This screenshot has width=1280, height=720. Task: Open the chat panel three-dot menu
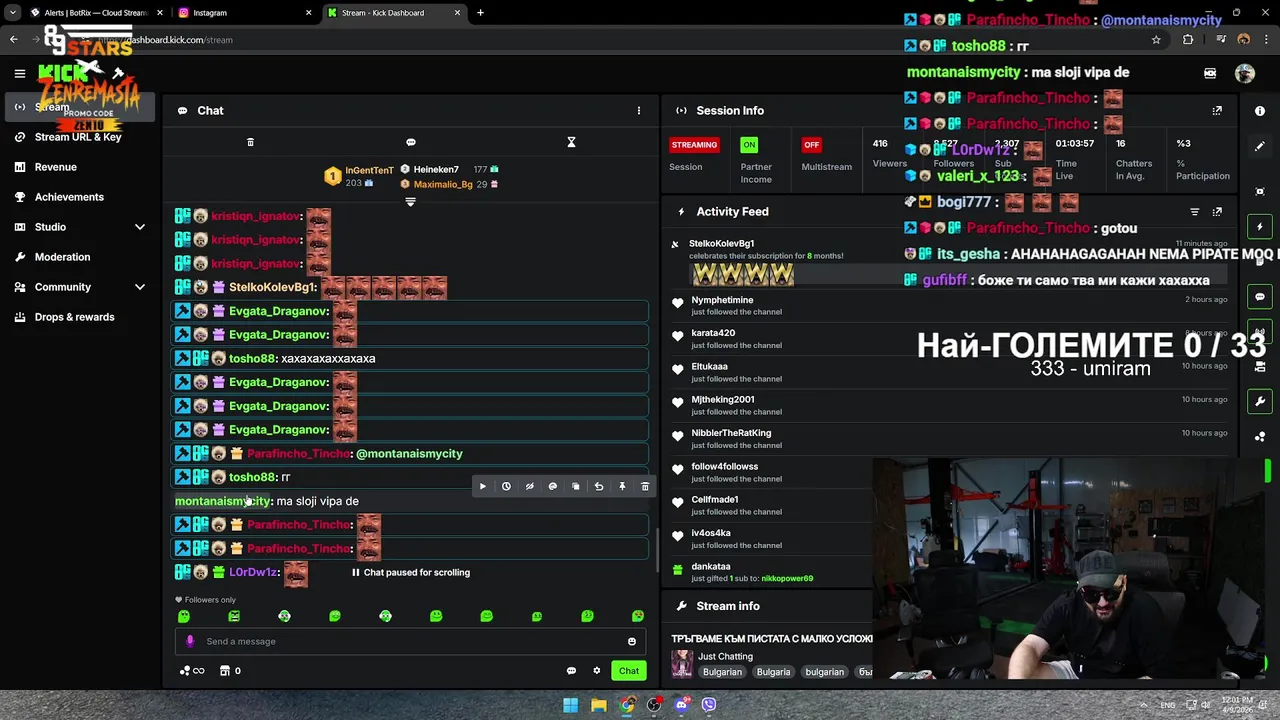[x=639, y=110]
